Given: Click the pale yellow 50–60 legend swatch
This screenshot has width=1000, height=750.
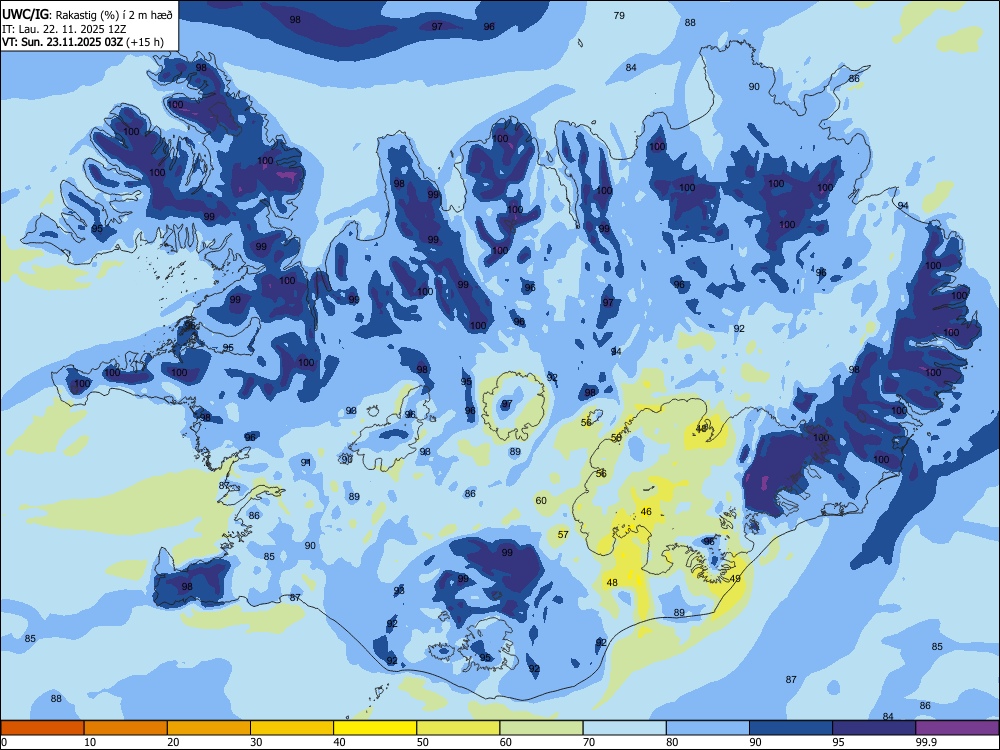Looking at the screenshot, I should point(458,728).
